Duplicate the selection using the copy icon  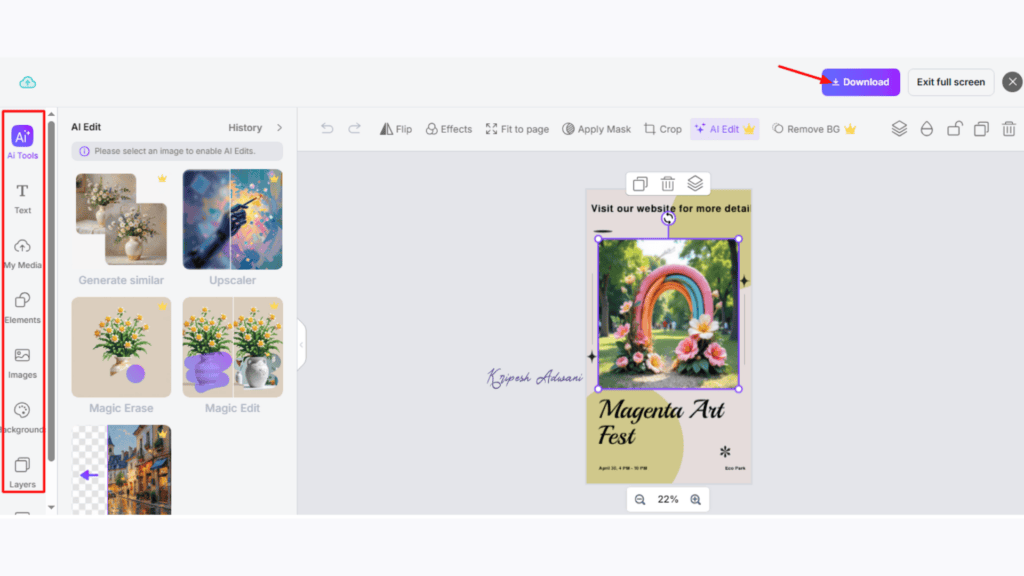981,128
